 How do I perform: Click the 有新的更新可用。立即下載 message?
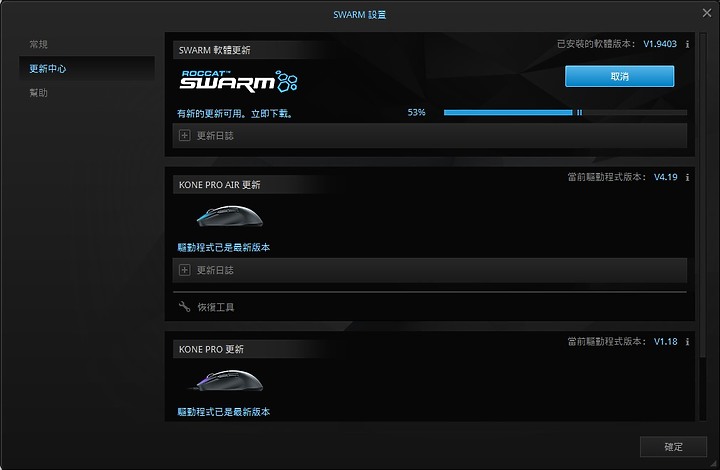click(235, 113)
